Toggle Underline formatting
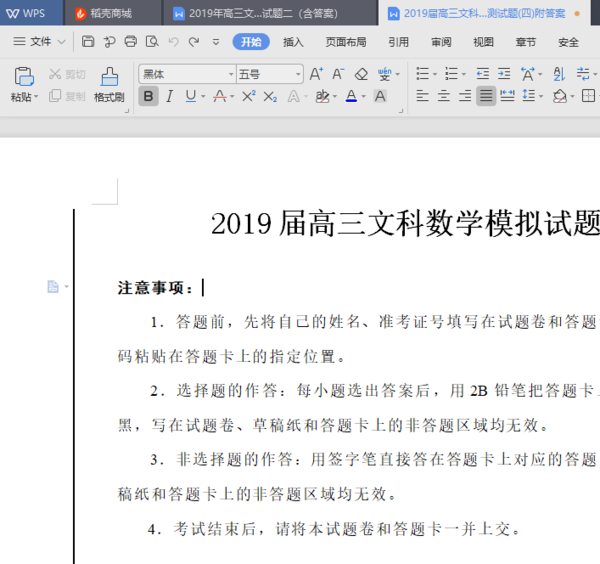Image resolution: width=600 pixels, height=564 pixels. [191, 96]
